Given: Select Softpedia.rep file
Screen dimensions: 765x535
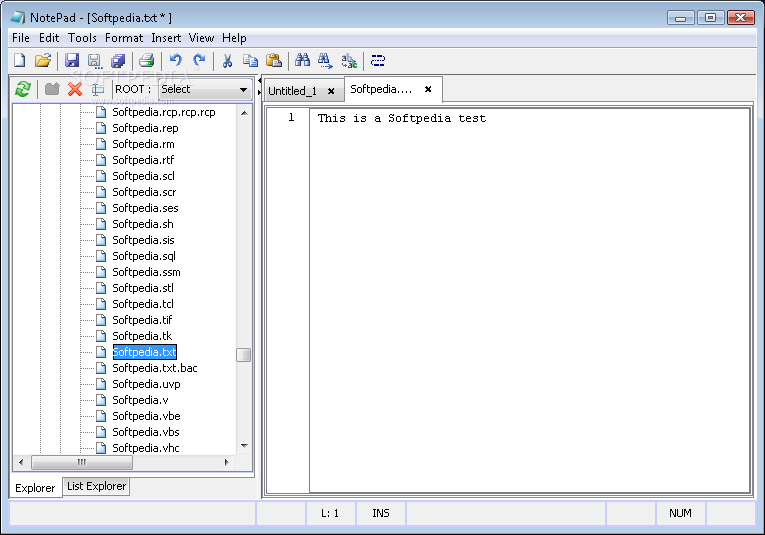Looking at the screenshot, I should 145,128.
